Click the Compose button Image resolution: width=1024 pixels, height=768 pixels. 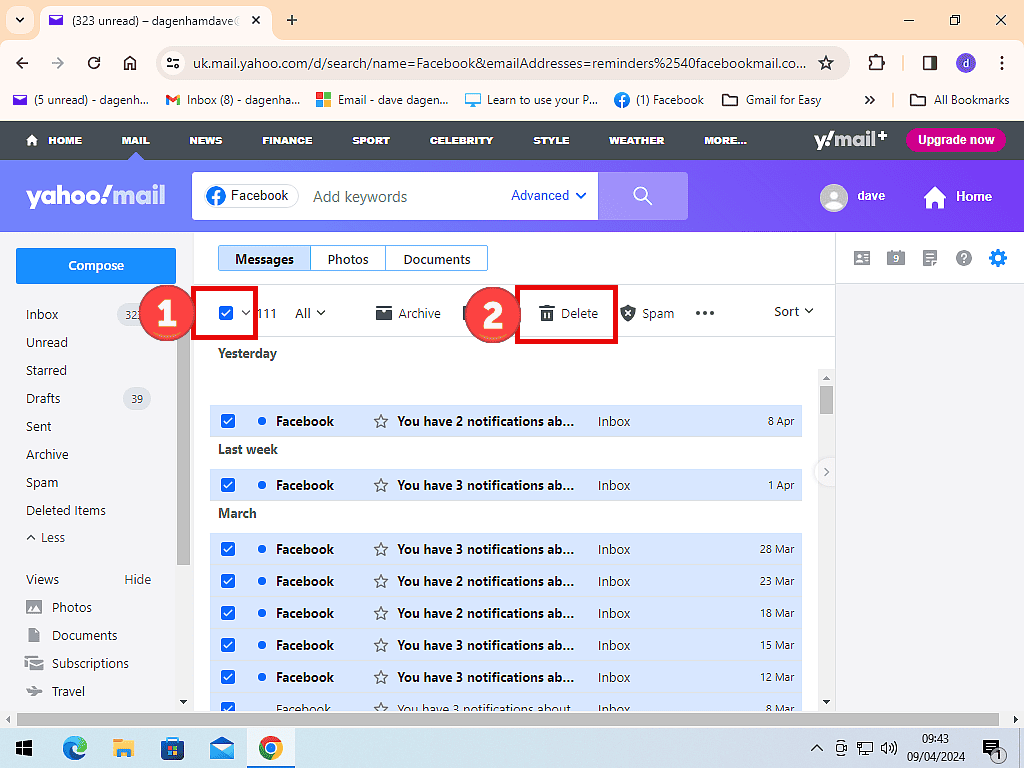tap(96, 266)
